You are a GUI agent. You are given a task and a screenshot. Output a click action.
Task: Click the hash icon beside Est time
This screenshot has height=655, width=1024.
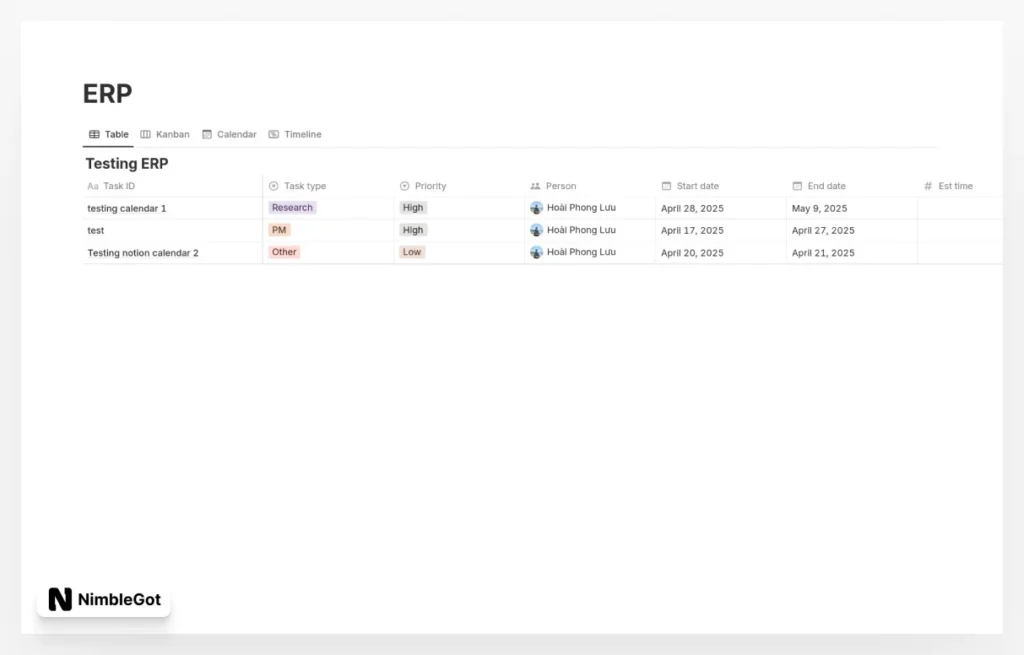pos(928,186)
